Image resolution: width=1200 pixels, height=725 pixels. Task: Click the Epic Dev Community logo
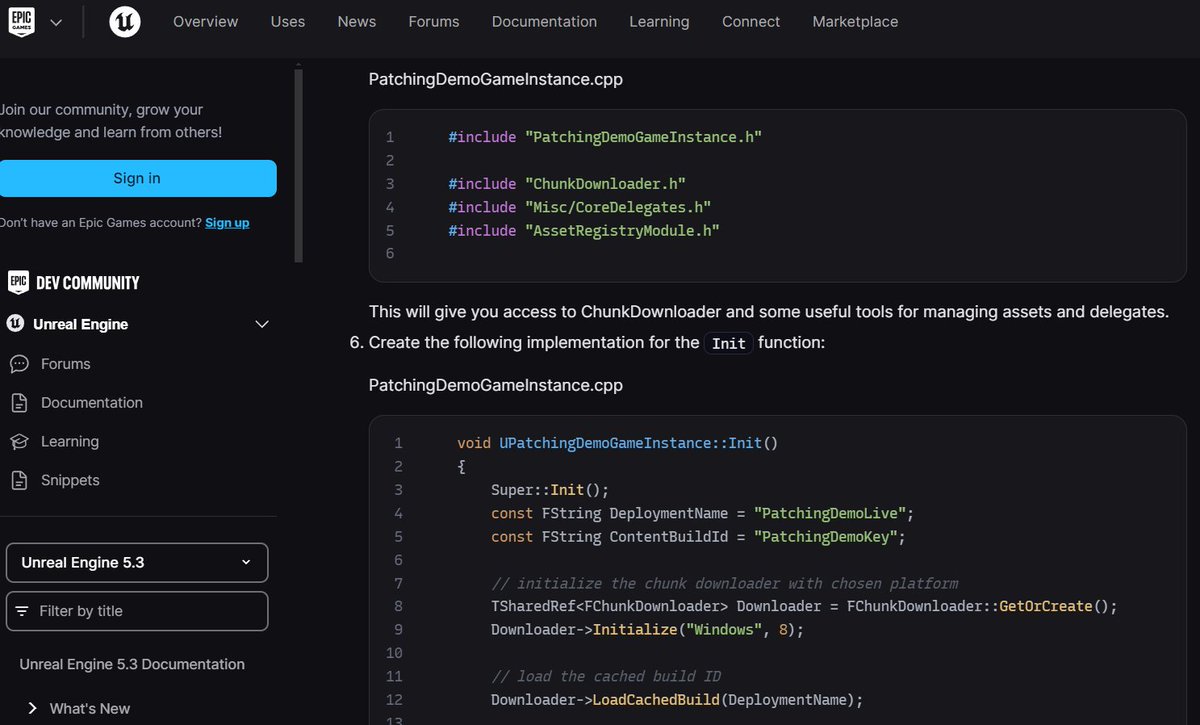click(73, 283)
